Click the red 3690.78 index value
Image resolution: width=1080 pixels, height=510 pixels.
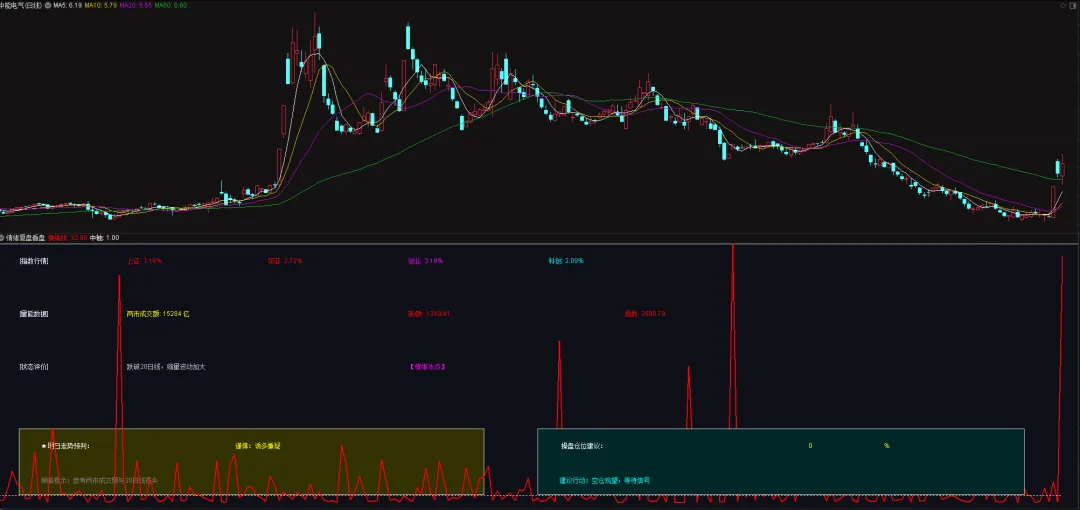(x=645, y=314)
